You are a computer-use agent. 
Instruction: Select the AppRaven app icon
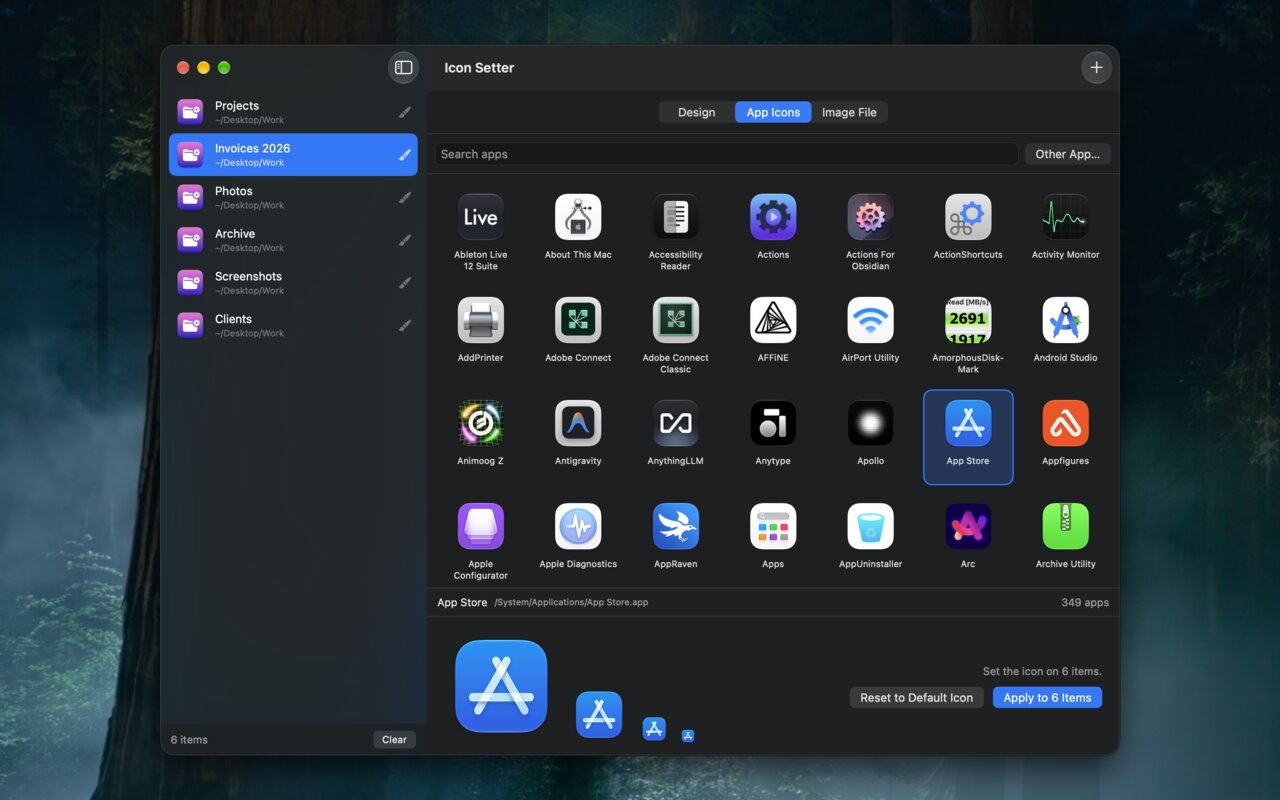(x=675, y=526)
